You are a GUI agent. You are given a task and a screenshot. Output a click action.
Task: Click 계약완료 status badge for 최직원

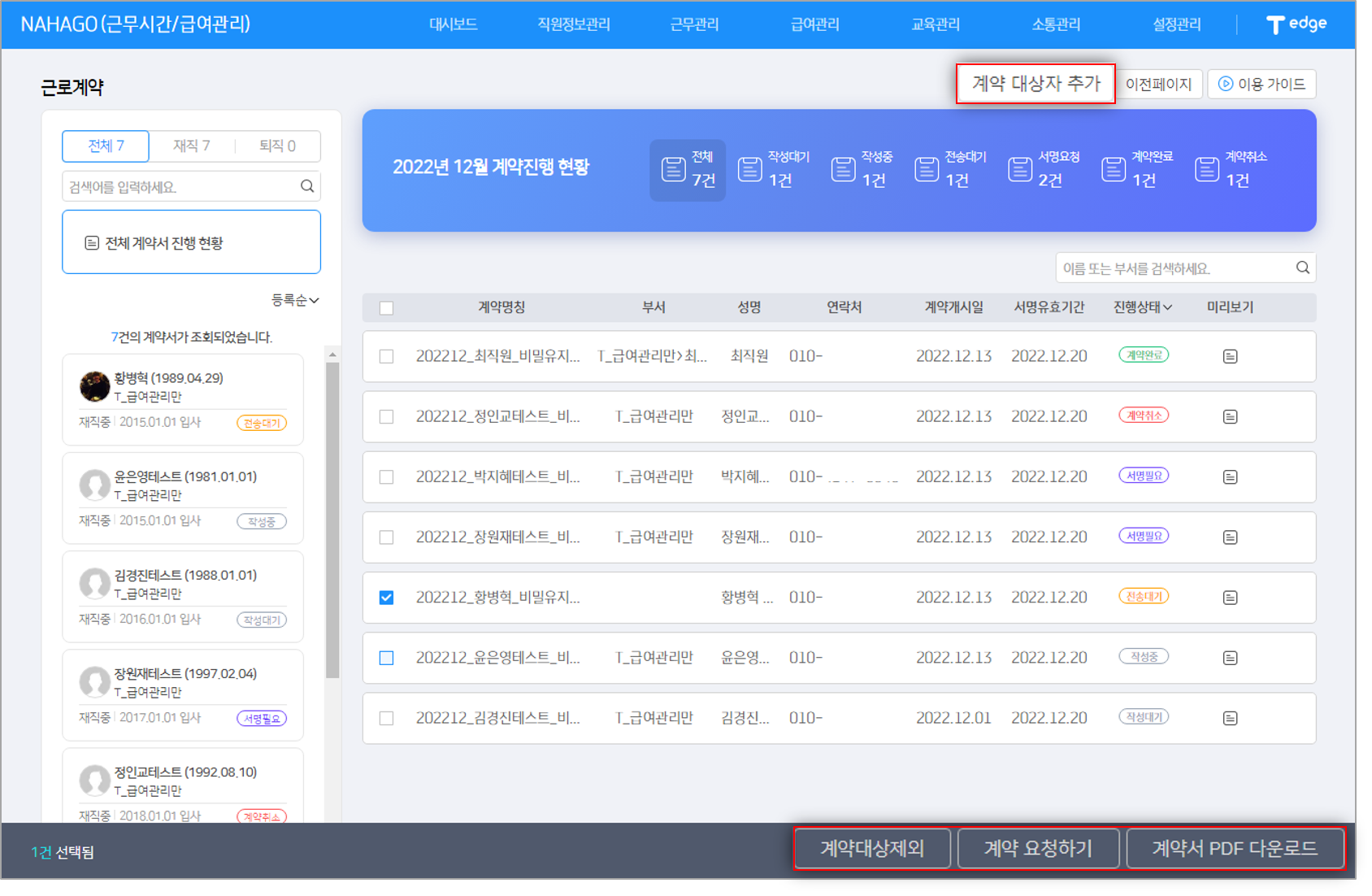pyautogui.click(x=1144, y=355)
